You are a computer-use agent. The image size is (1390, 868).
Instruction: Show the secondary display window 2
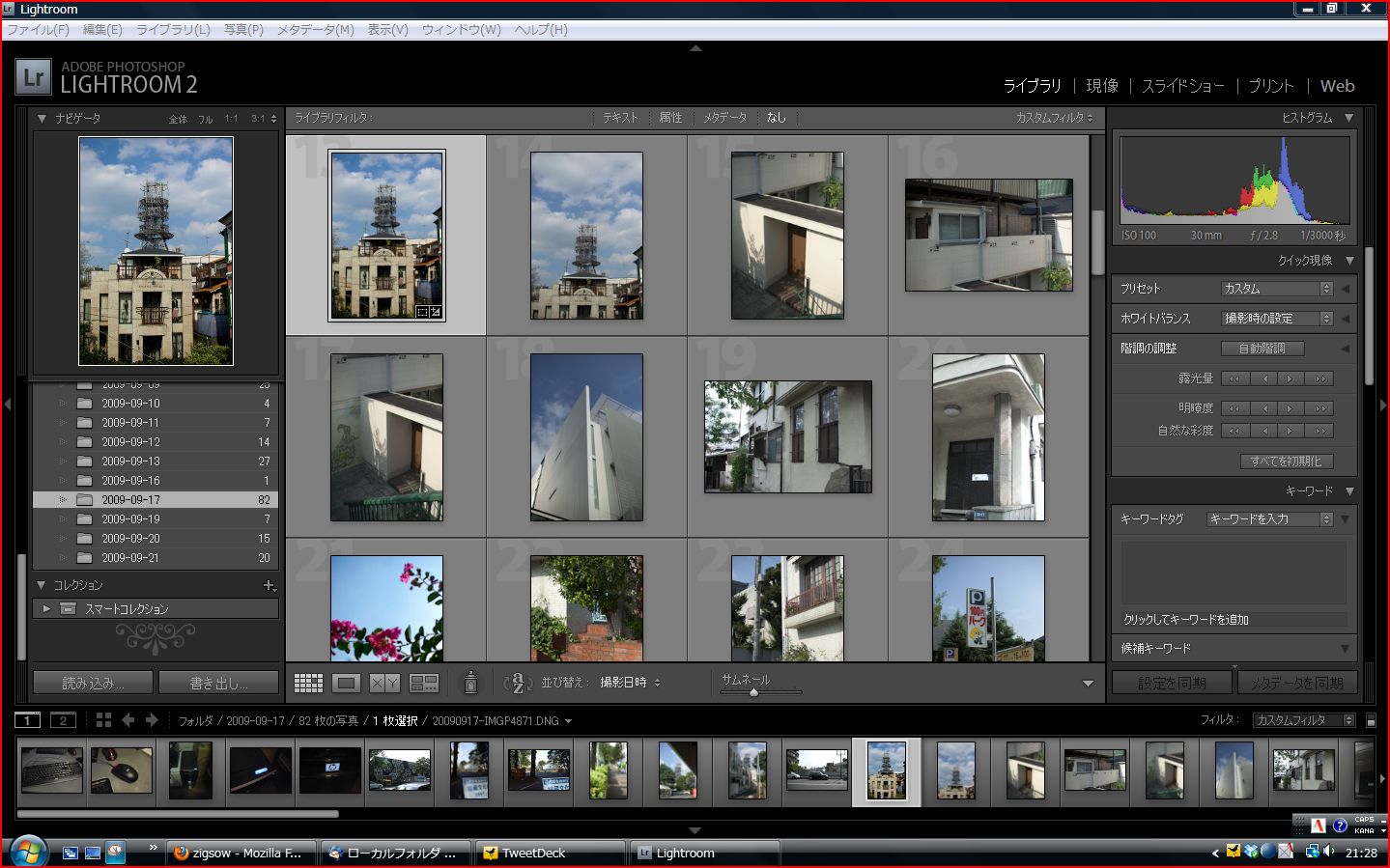[x=63, y=720]
